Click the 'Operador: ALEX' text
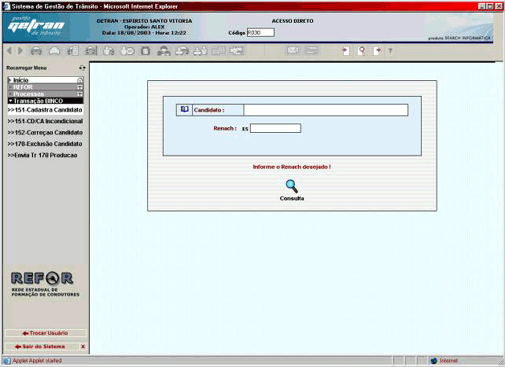The width and height of the screenshot is (505, 367). [x=144, y=27]
